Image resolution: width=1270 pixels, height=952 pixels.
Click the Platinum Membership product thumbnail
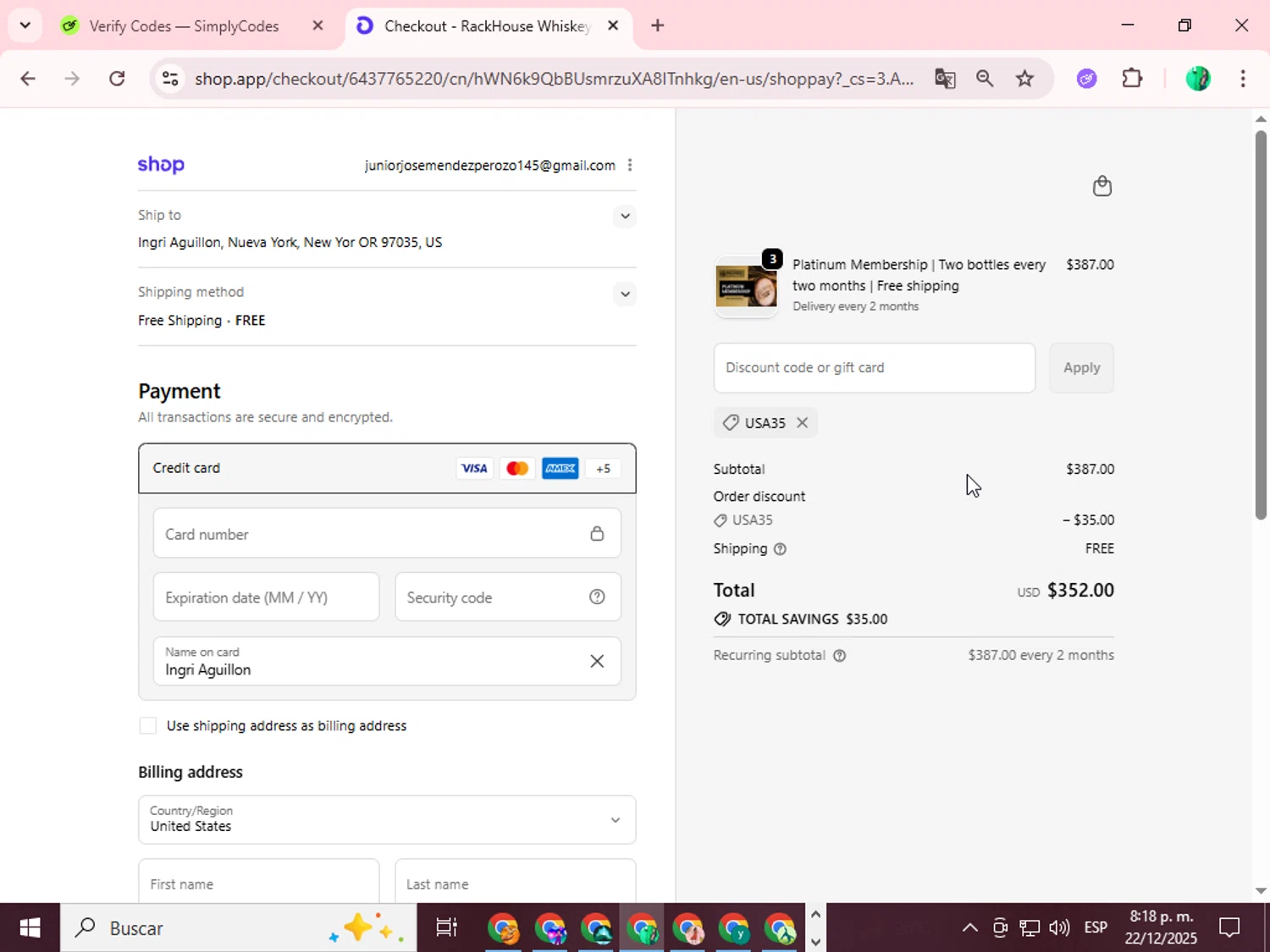click(x=746, y=286)
